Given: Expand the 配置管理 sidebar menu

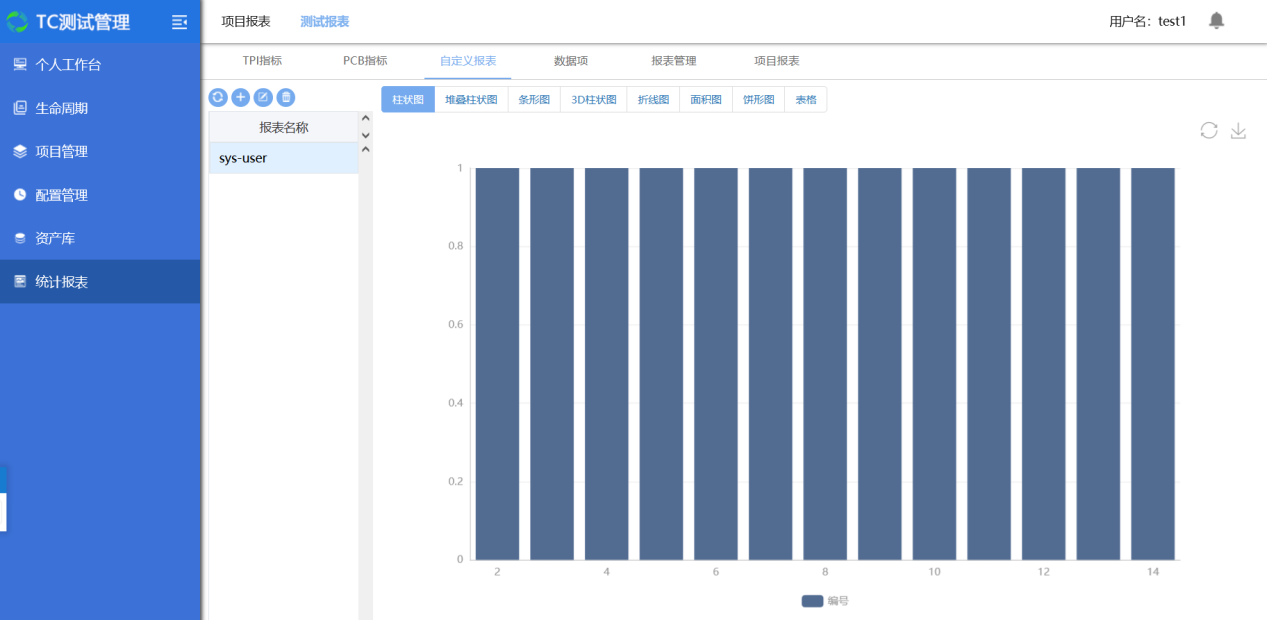Looking at the screenshot, I should pos(62,196).
